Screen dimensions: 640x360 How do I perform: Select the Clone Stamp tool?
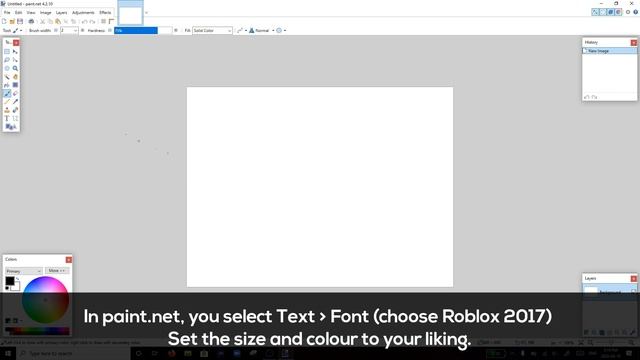pyautogui.click(x=7, y=110)
